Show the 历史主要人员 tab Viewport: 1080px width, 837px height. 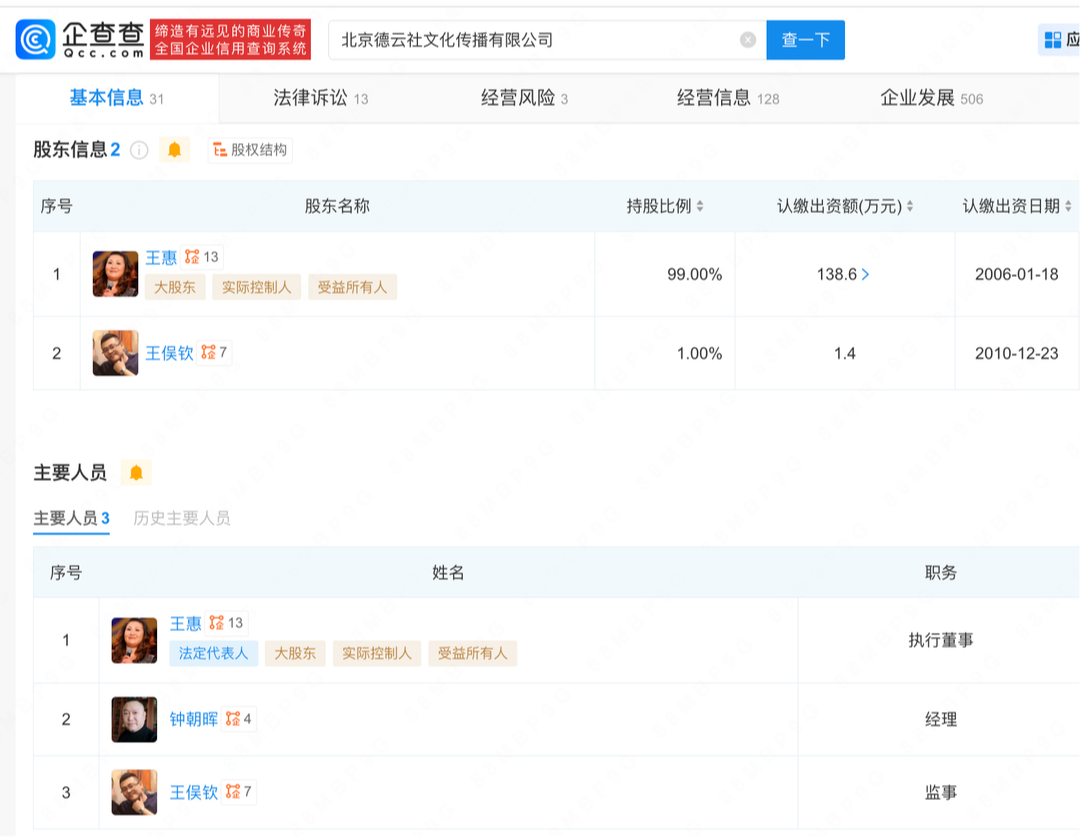click(182, 518)
